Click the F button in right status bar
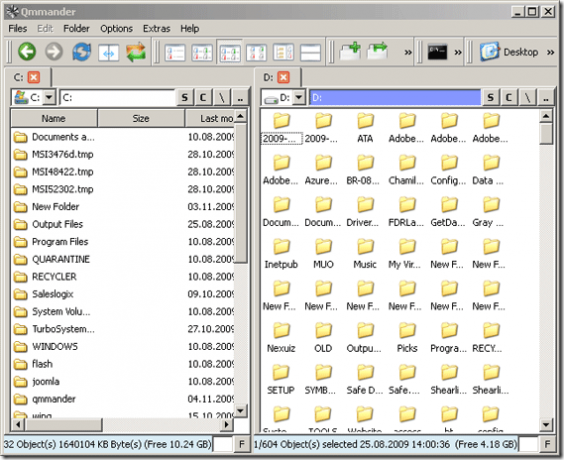Image resolution: width=564 pixels, height=460 pixels. point(547,444)
